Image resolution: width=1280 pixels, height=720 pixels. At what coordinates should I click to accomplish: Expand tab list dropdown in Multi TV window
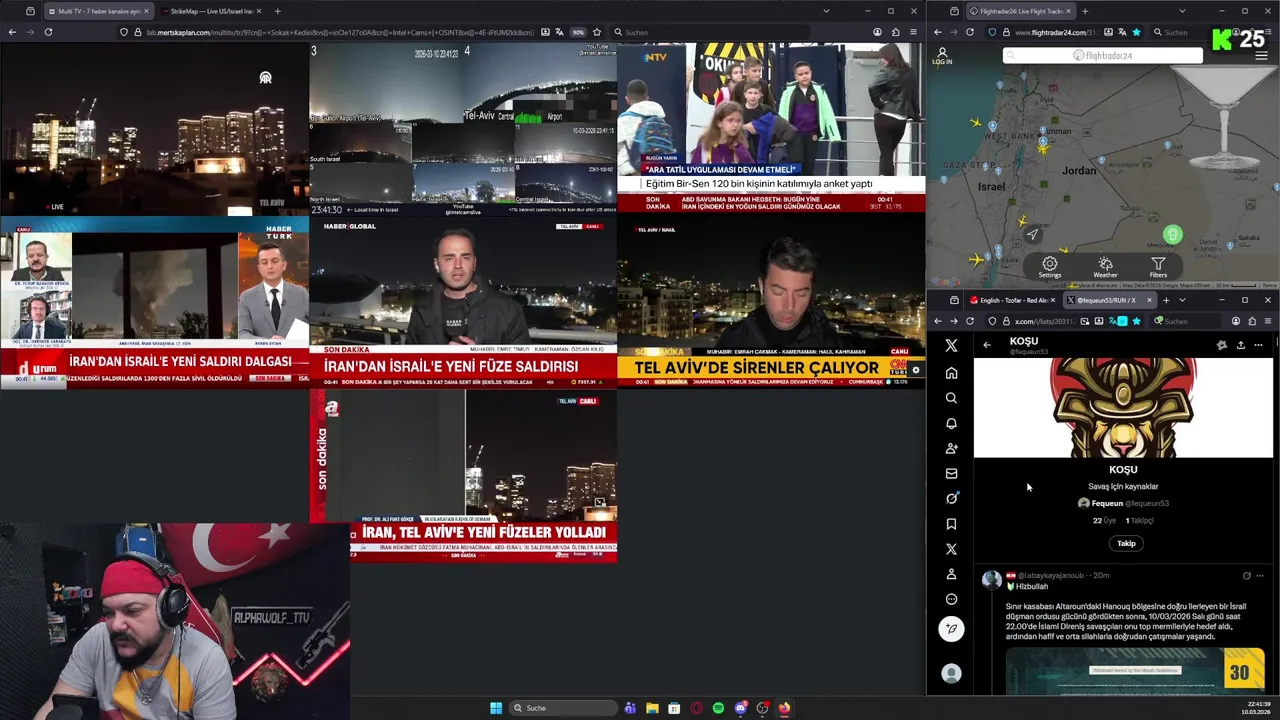[825, 11]
